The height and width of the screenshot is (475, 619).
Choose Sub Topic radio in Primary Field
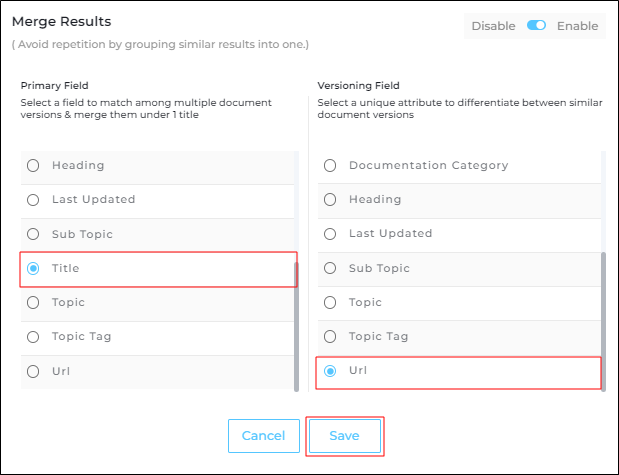click(34, 235)
